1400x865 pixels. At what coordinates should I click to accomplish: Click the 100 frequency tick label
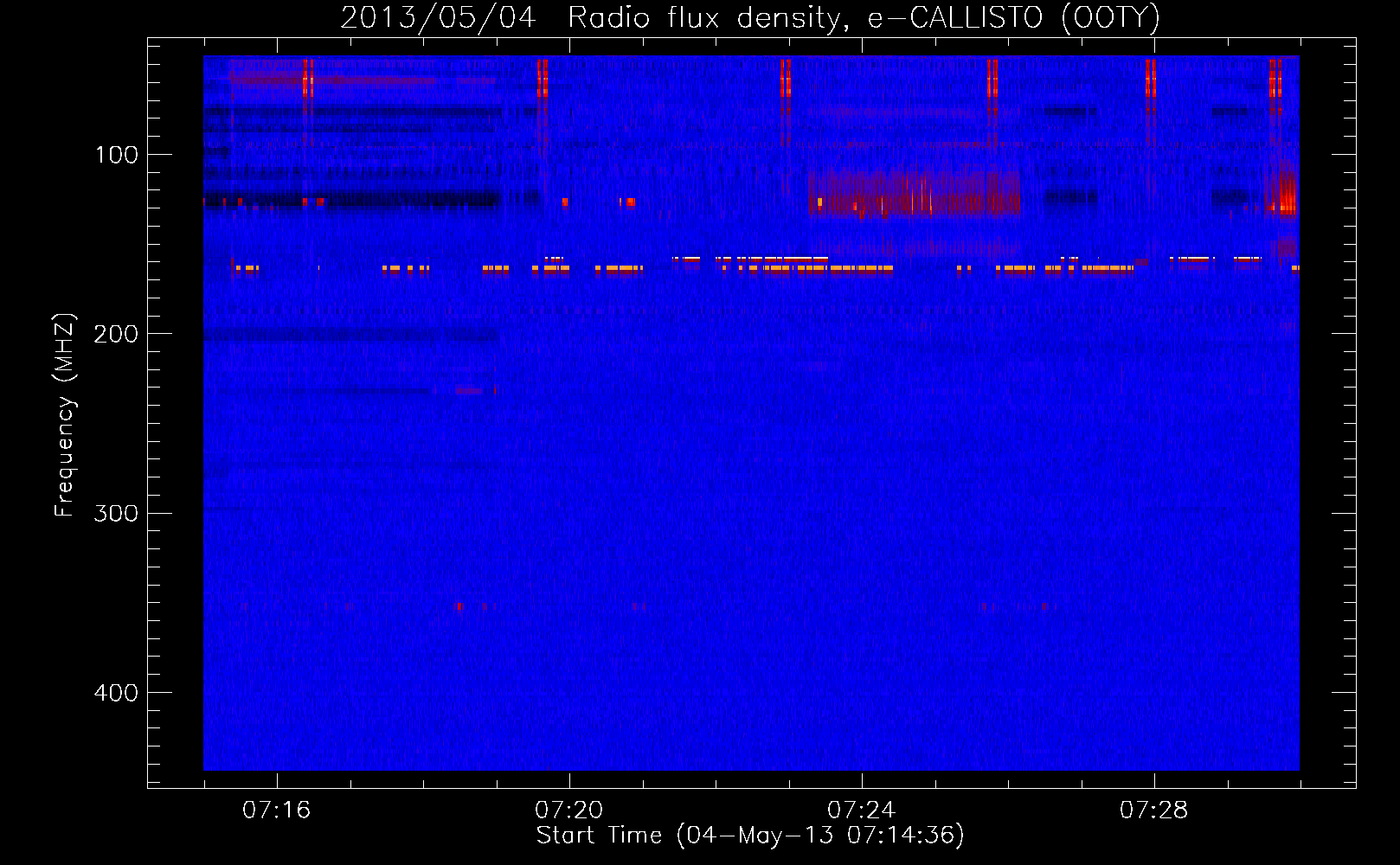(117, 155)
